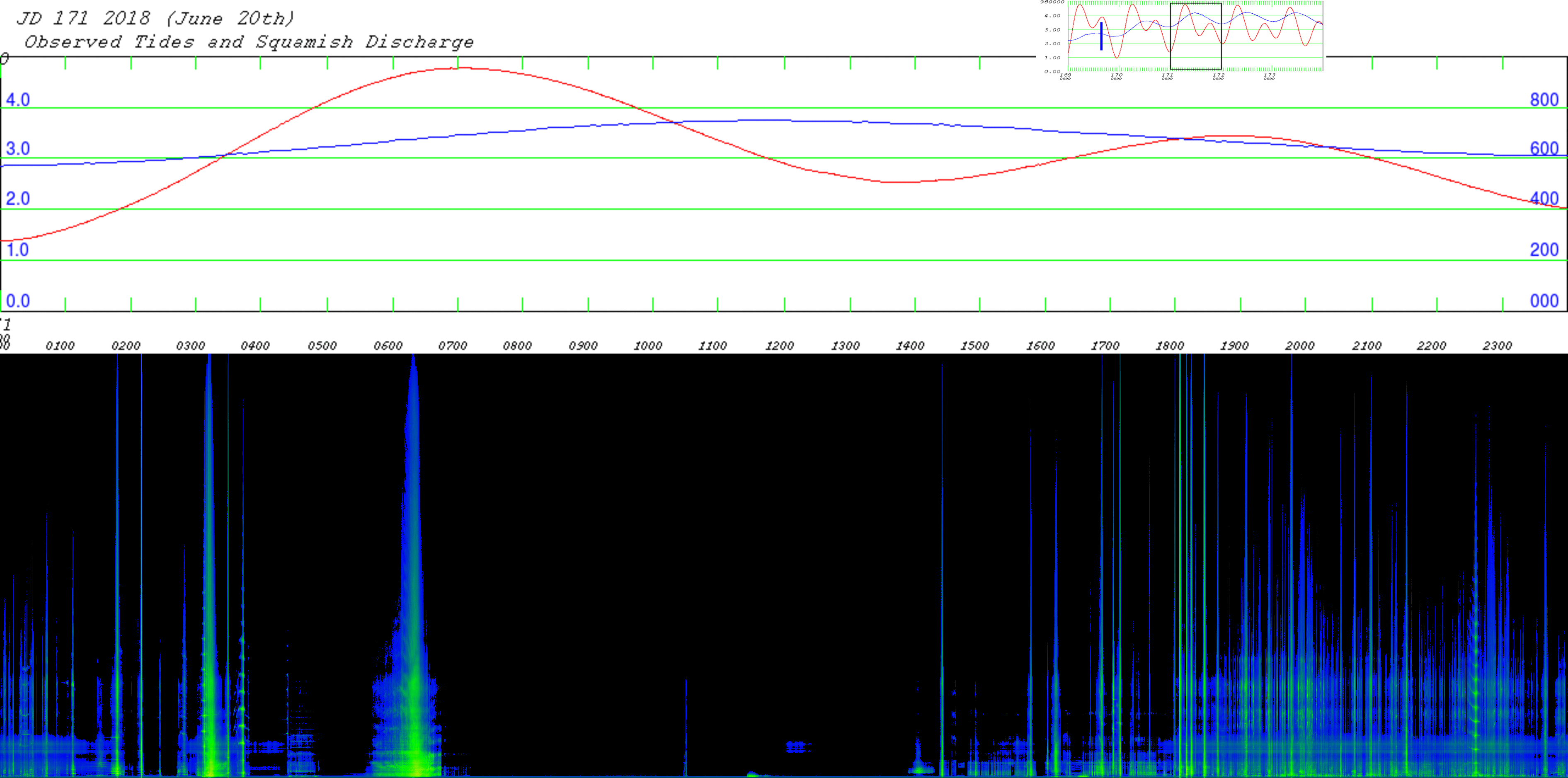Click the 1800 hour label
Screen dimensions: 1568x778
[1170, 346]
